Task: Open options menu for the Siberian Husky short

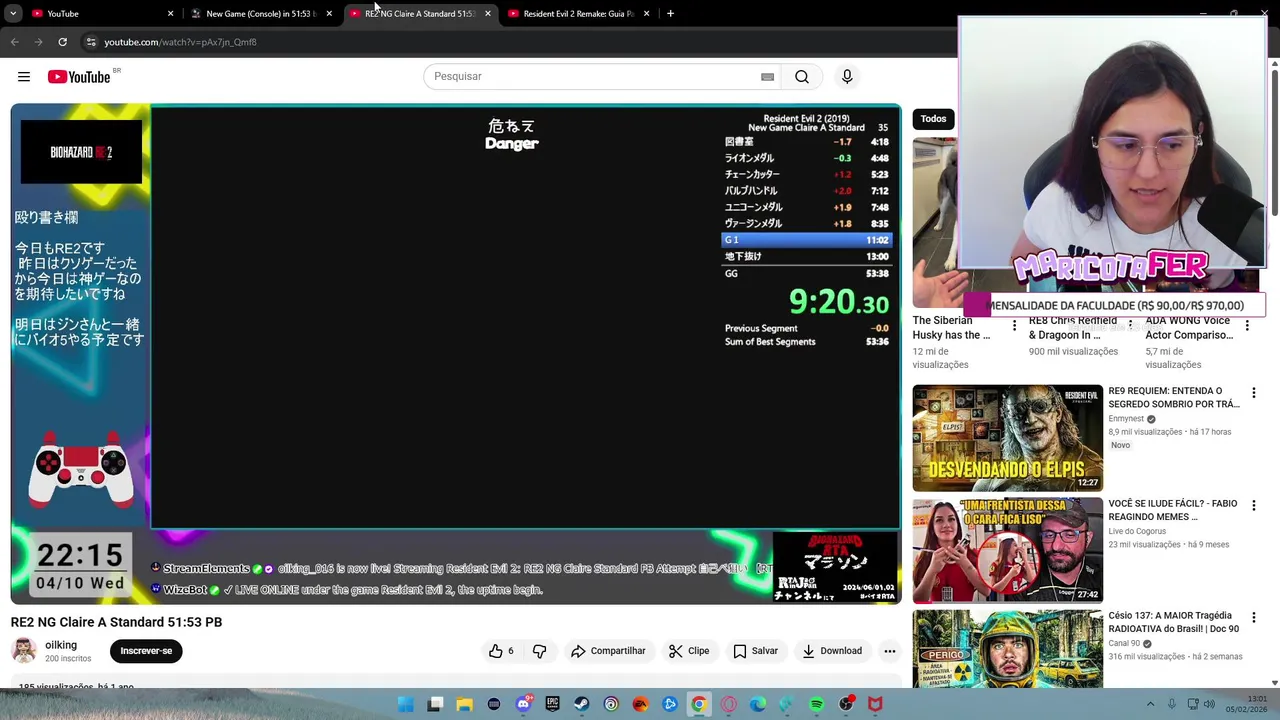Action: click(1014, 326)
